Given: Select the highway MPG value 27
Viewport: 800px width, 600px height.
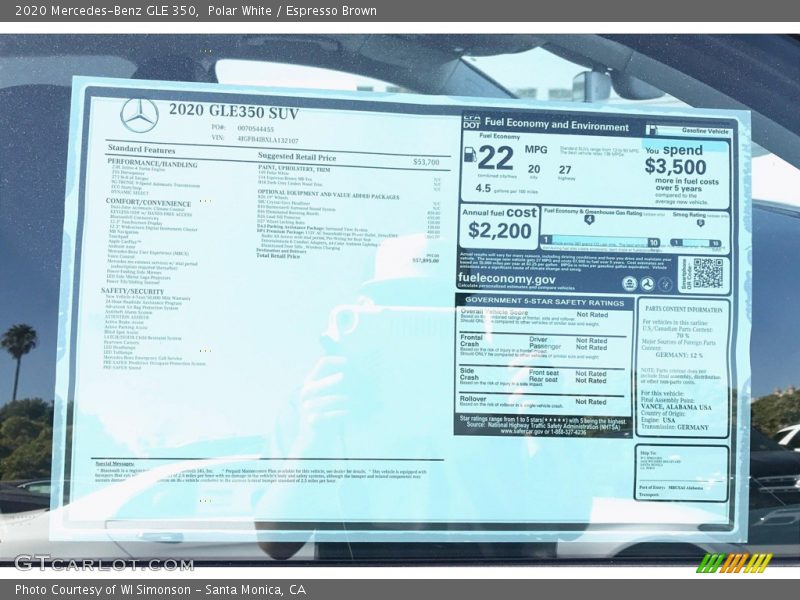Looking at the screenshot, I should pos(565,170).
